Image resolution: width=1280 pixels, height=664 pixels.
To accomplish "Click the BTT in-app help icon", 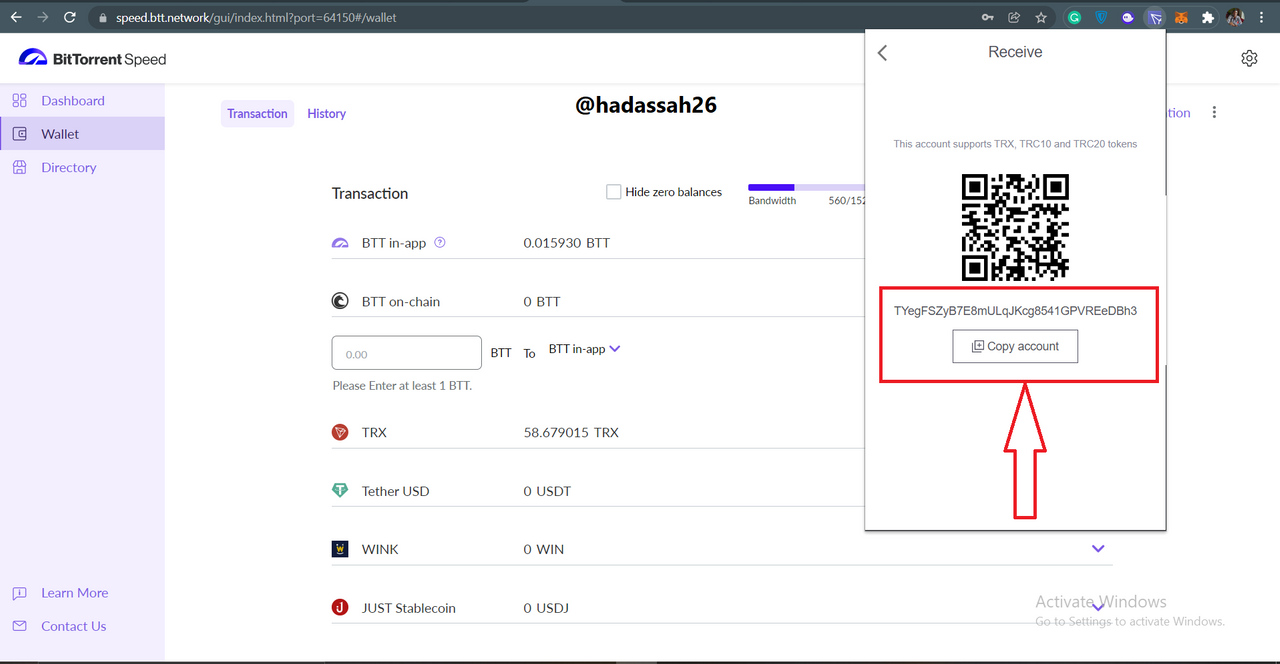I will point(440,242).
